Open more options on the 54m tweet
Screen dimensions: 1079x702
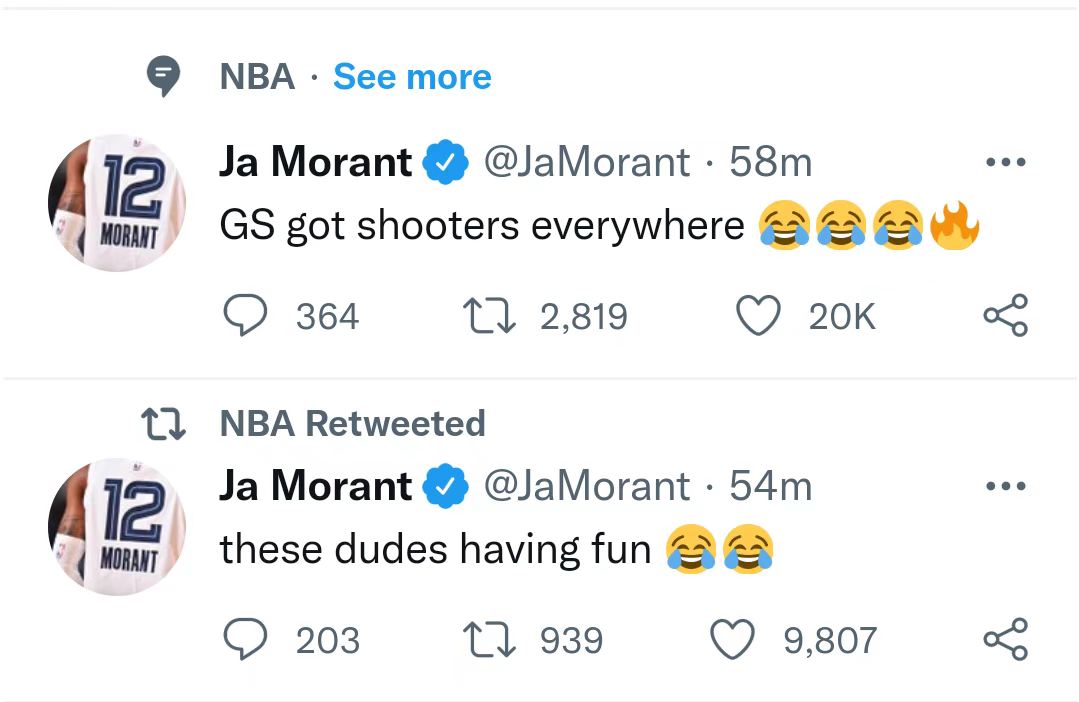[x=1005, y=487]
